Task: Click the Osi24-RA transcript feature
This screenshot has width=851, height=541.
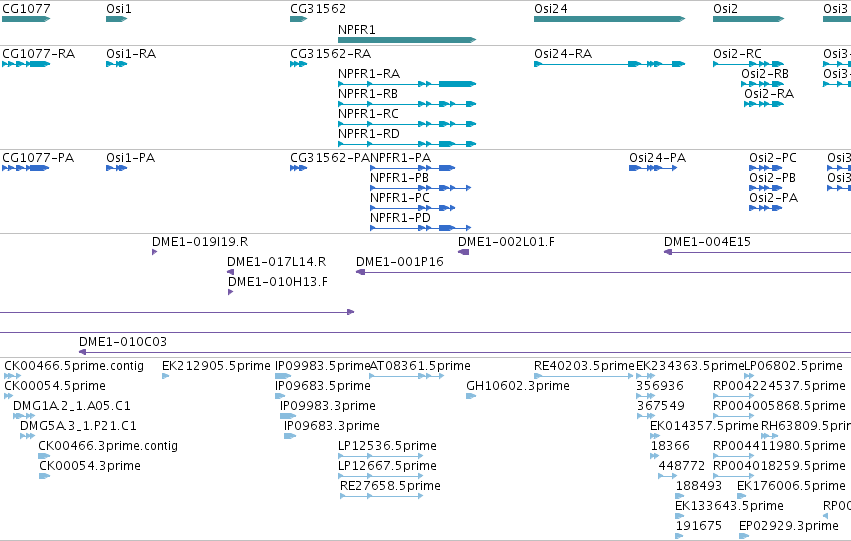Action: coord(609,64)
